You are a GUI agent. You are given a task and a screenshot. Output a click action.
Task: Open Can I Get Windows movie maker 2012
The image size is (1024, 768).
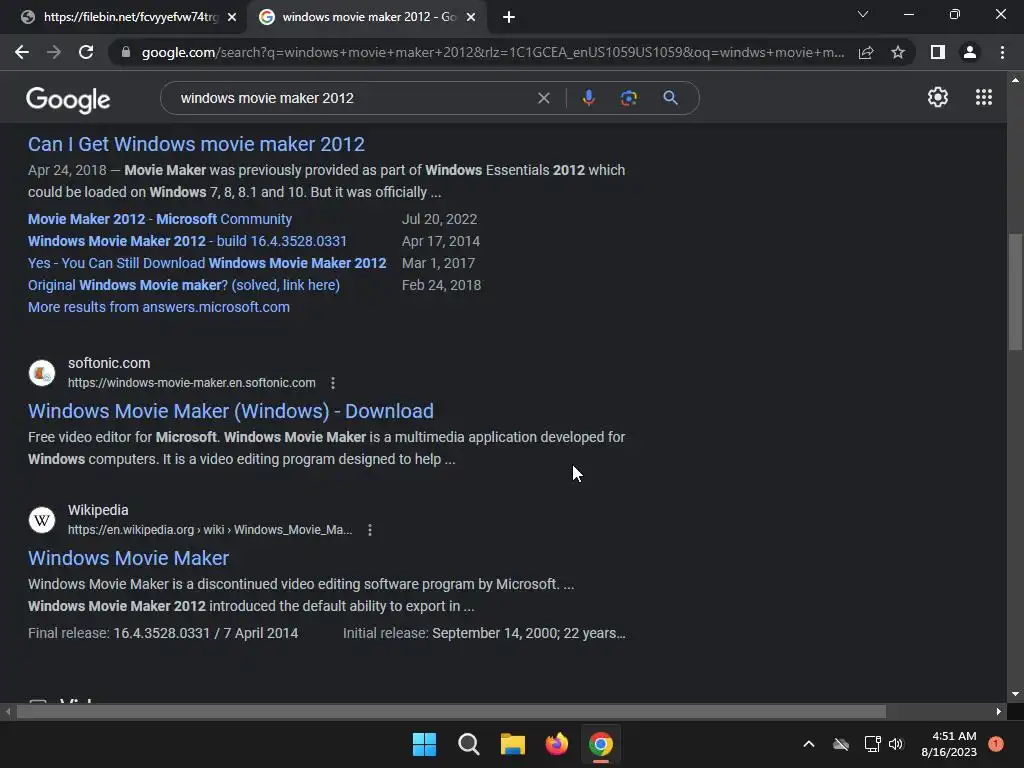(196, 144)
